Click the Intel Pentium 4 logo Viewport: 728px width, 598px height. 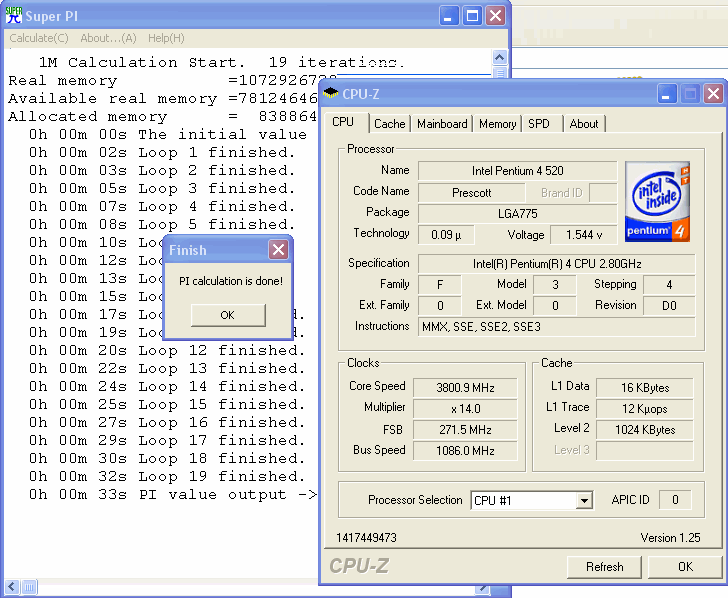coord(657,202)
